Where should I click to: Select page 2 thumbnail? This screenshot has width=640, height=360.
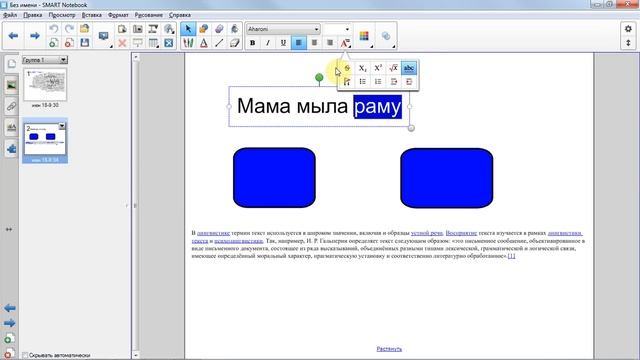pos(45,139)
